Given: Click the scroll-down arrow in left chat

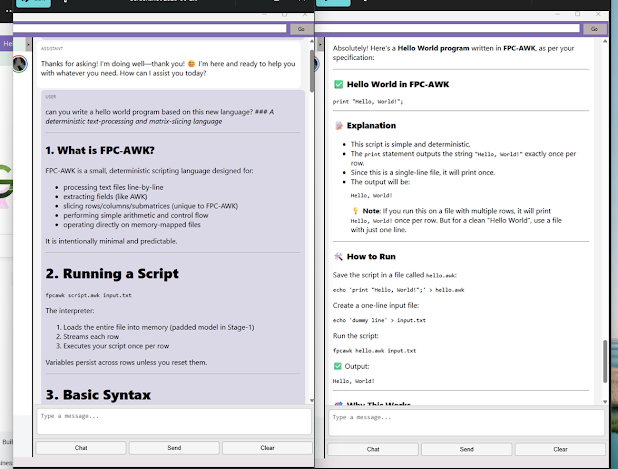Looking at the screenshot, I should click(x=312, y=400).
